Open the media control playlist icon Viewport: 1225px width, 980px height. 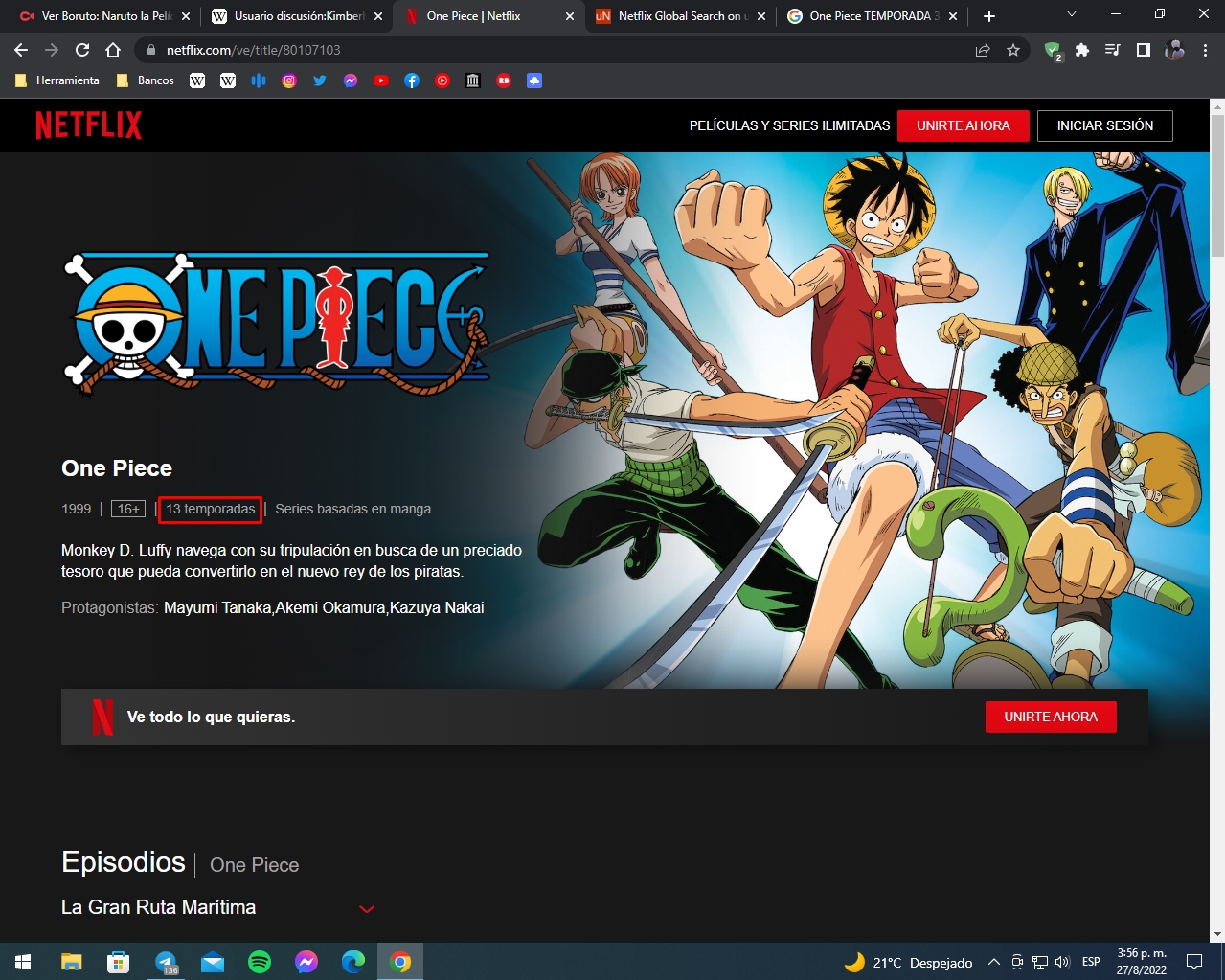pos(1113,50)
